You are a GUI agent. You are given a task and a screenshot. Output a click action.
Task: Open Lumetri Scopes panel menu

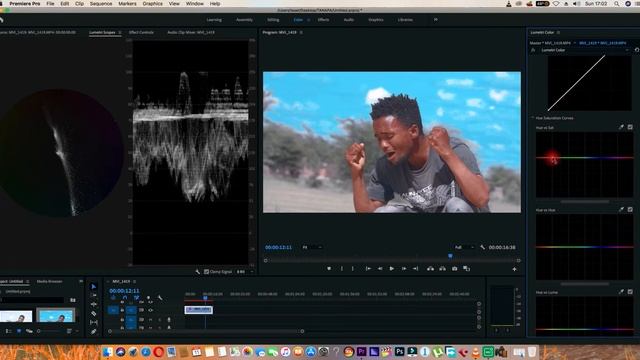click(x=120, y=32)
